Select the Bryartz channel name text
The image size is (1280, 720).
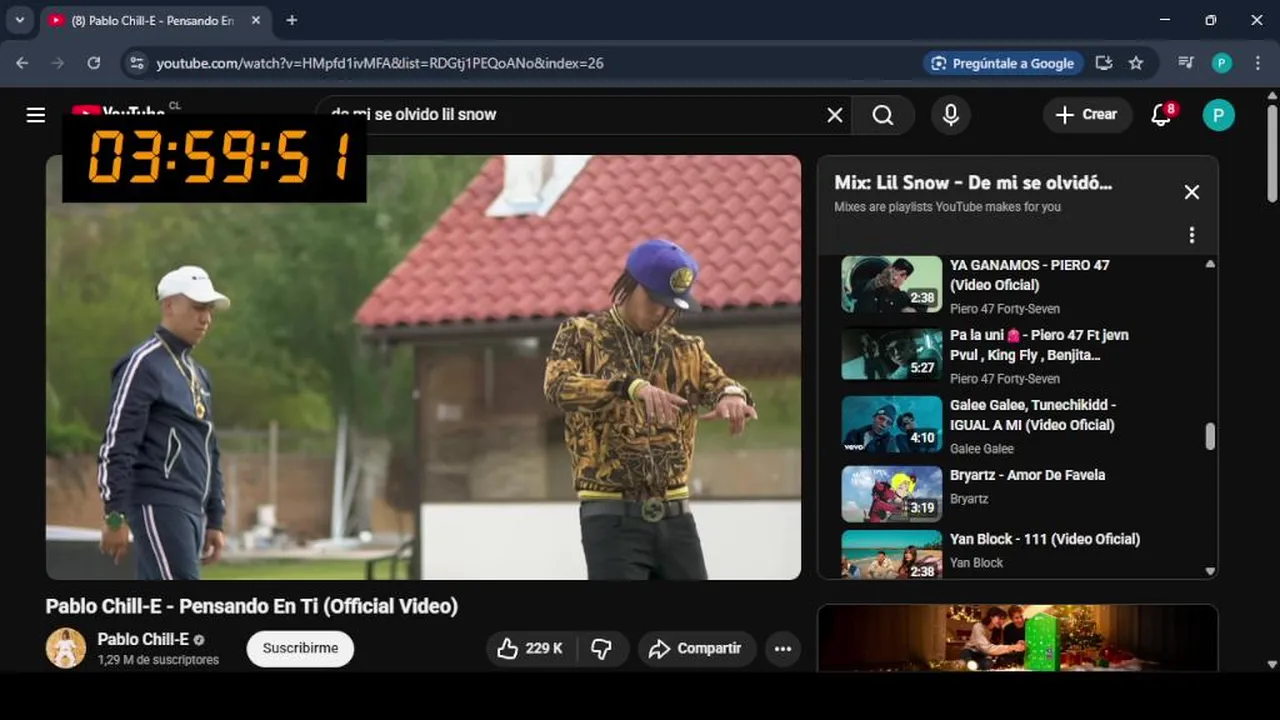[x=969, y=499]
